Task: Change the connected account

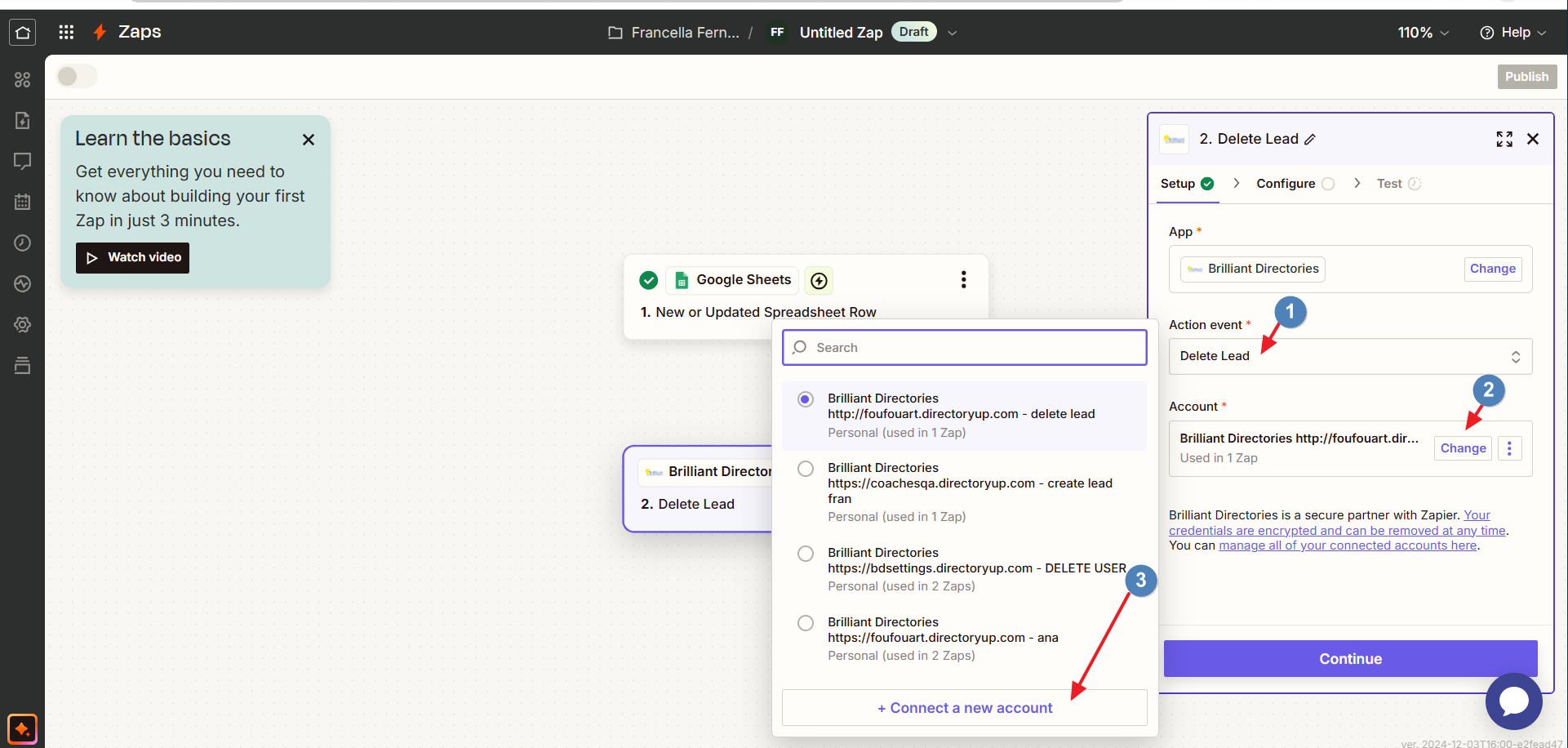Action: (1463, 448)
